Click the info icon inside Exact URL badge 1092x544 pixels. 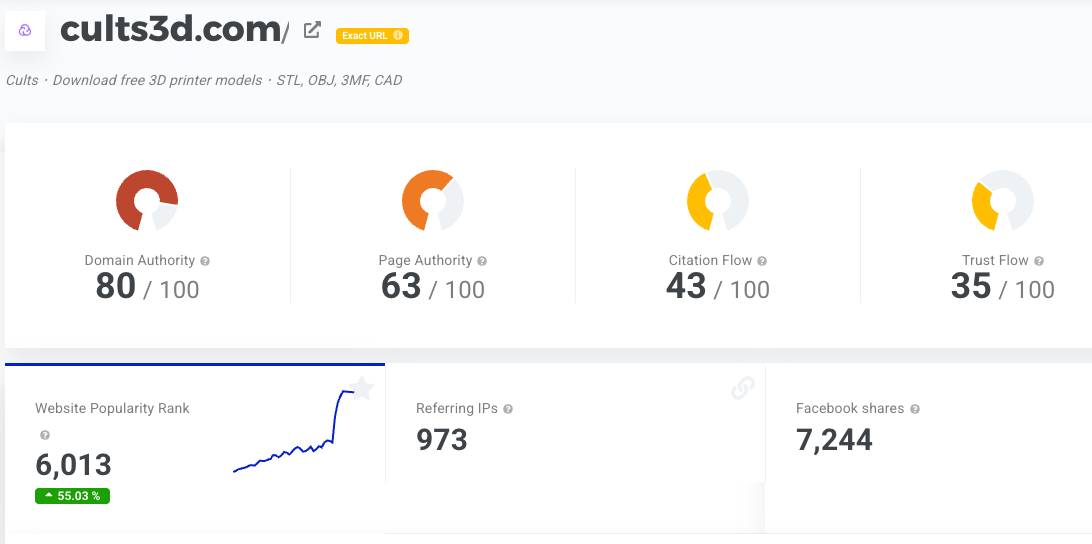coord(398,36)
